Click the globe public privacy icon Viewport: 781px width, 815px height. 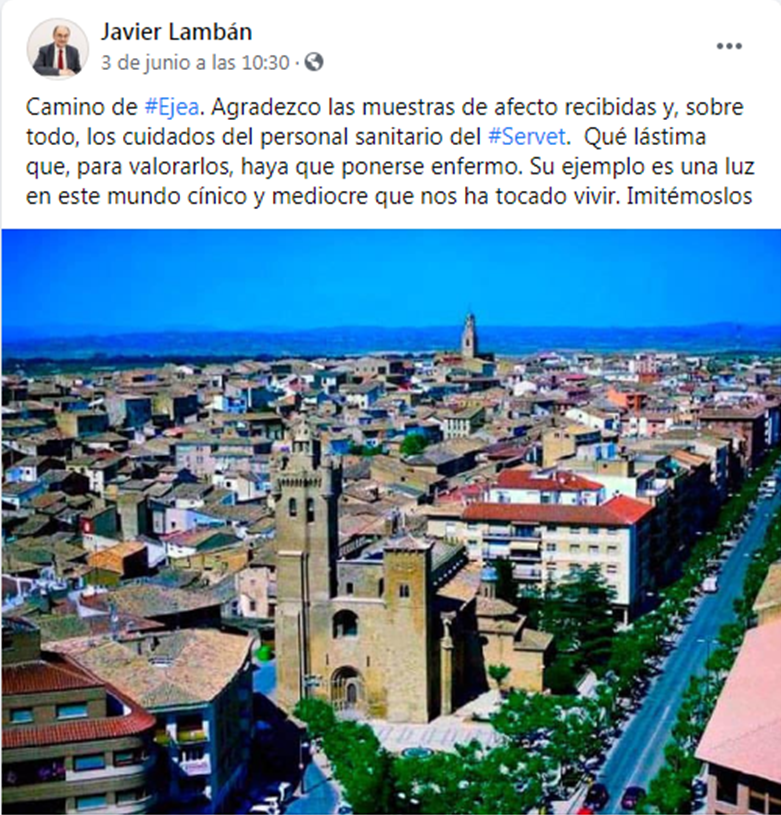pos(314,62)
